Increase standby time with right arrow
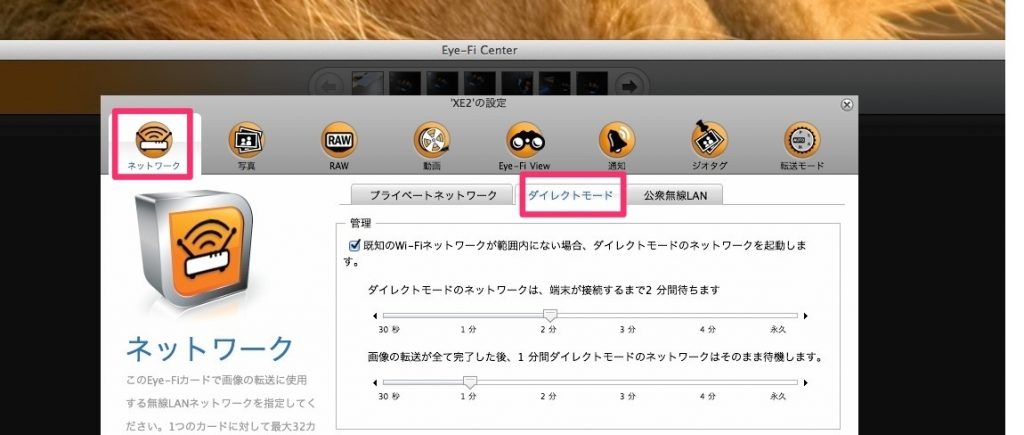This screenshot has height=435, width=1024. pyautogui.click(x=805, y=383)
